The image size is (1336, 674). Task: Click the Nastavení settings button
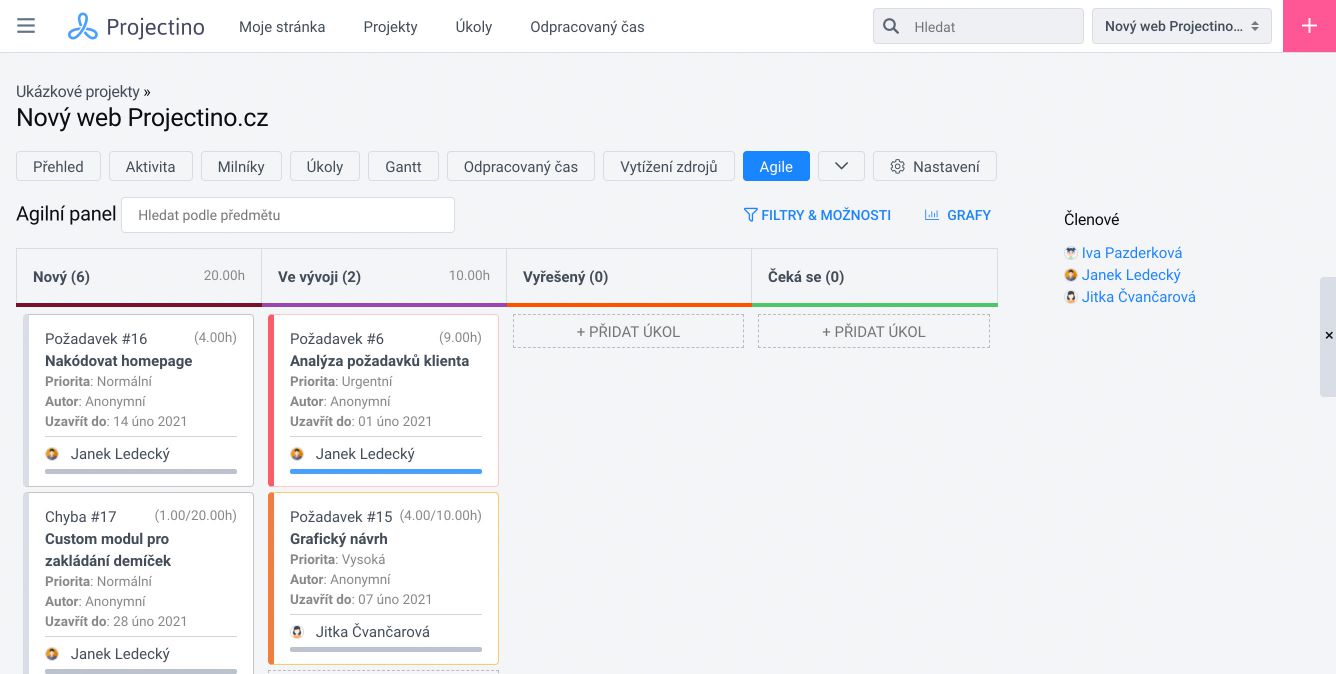click(x=935, y=166)
